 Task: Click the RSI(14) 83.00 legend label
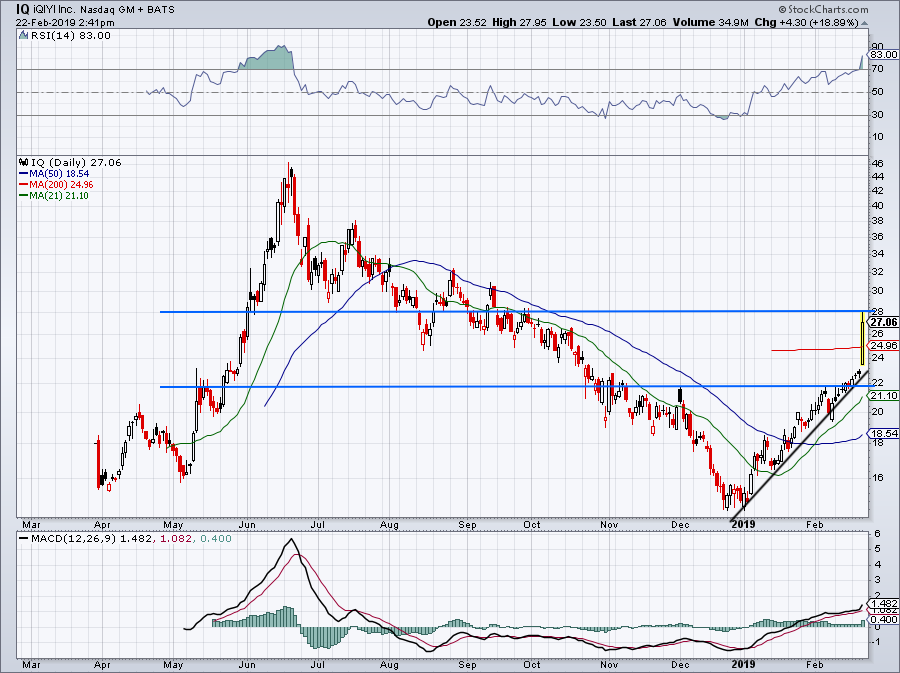point(71,36)
